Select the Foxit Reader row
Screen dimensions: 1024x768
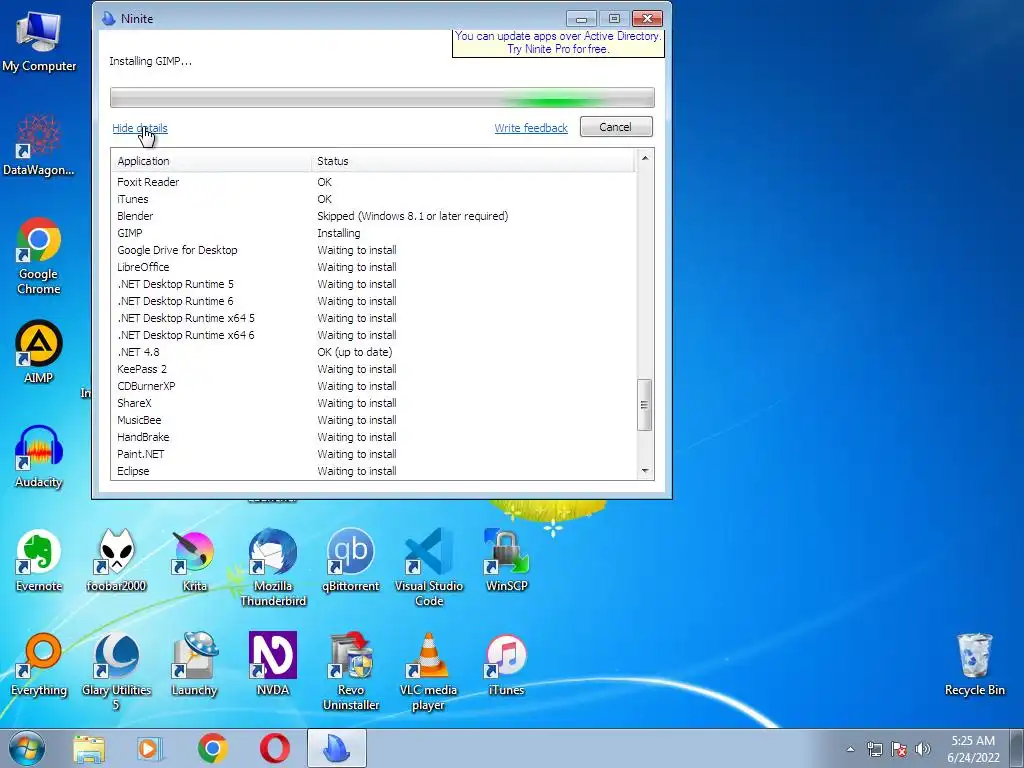pos(374,182)
